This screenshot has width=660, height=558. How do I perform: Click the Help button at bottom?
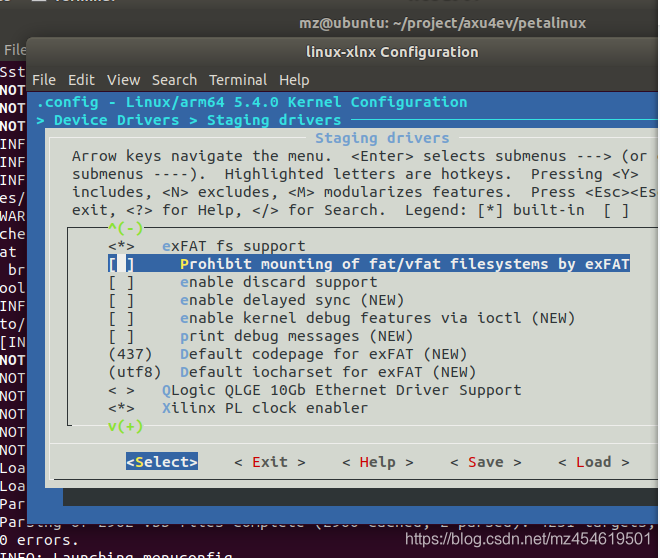coord(378,462)
